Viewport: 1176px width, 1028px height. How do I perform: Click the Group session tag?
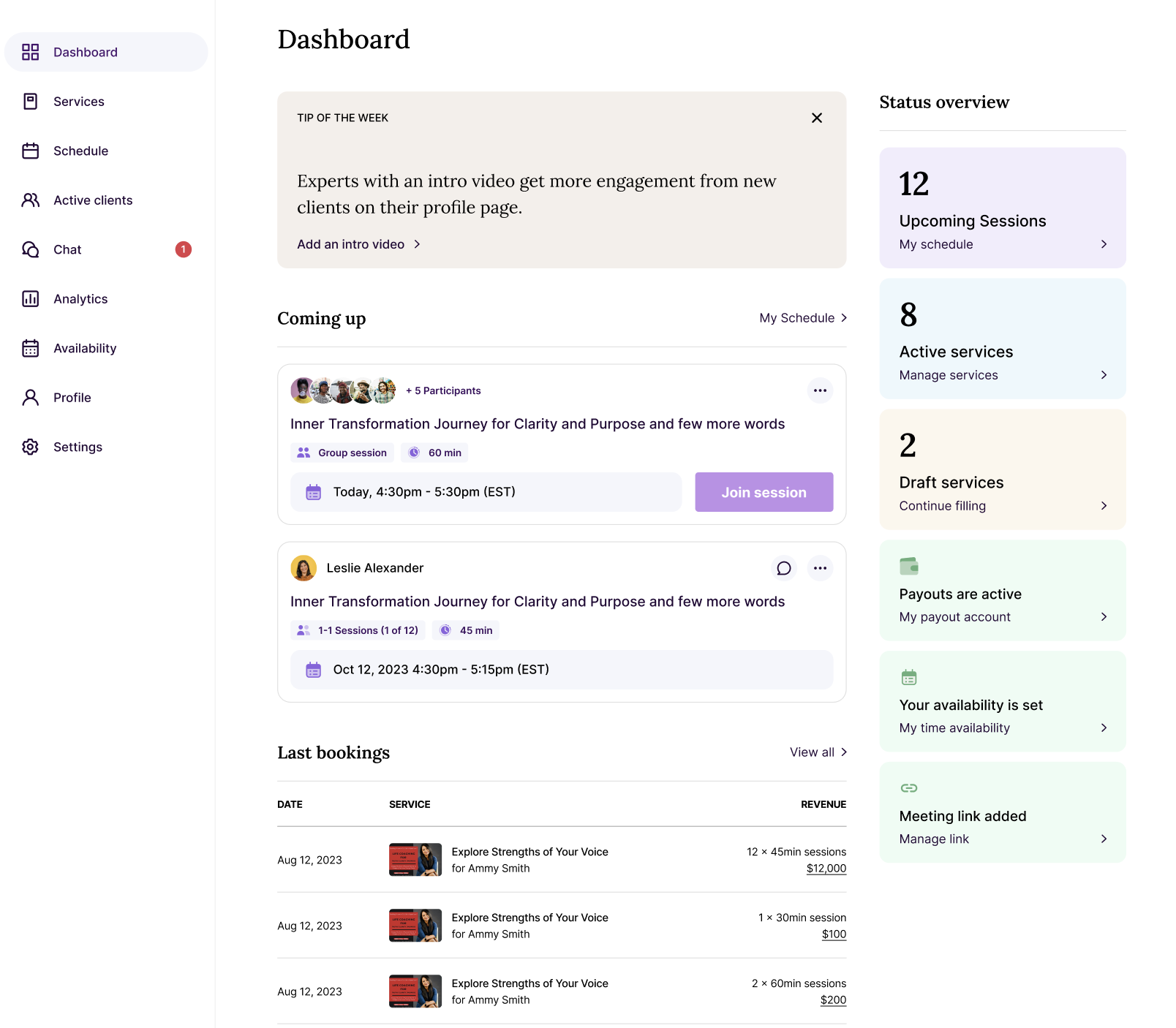342,453
